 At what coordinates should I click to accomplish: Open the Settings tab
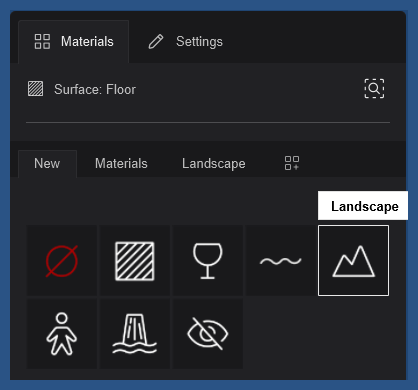click(x=185, y=42)
